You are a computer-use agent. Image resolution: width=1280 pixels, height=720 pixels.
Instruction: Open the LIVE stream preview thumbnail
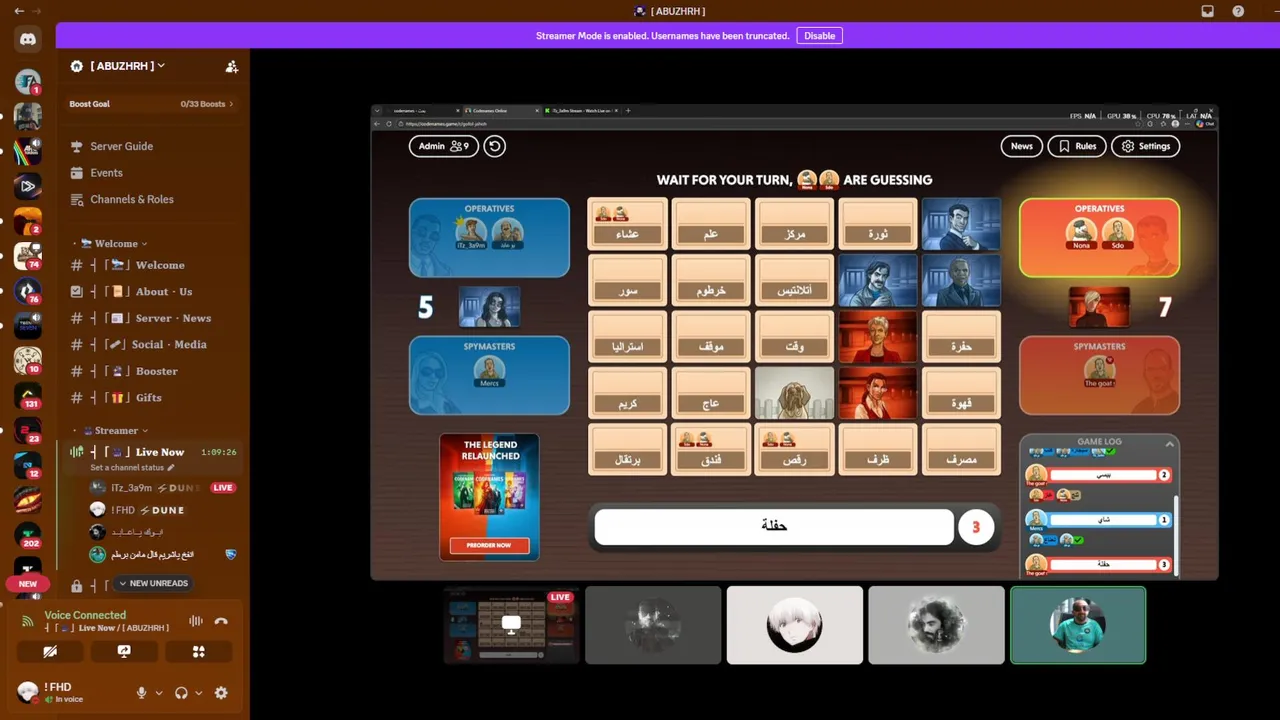(511, 625)
